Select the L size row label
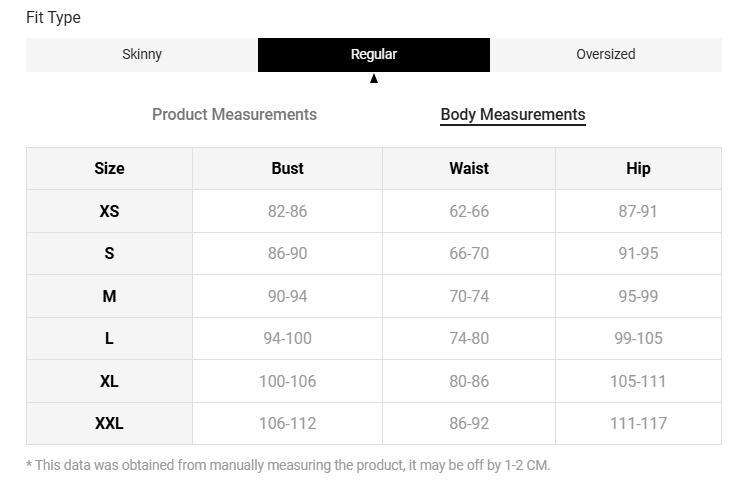The height and width of the screenshot is (501, 741). tap(109, 339)
